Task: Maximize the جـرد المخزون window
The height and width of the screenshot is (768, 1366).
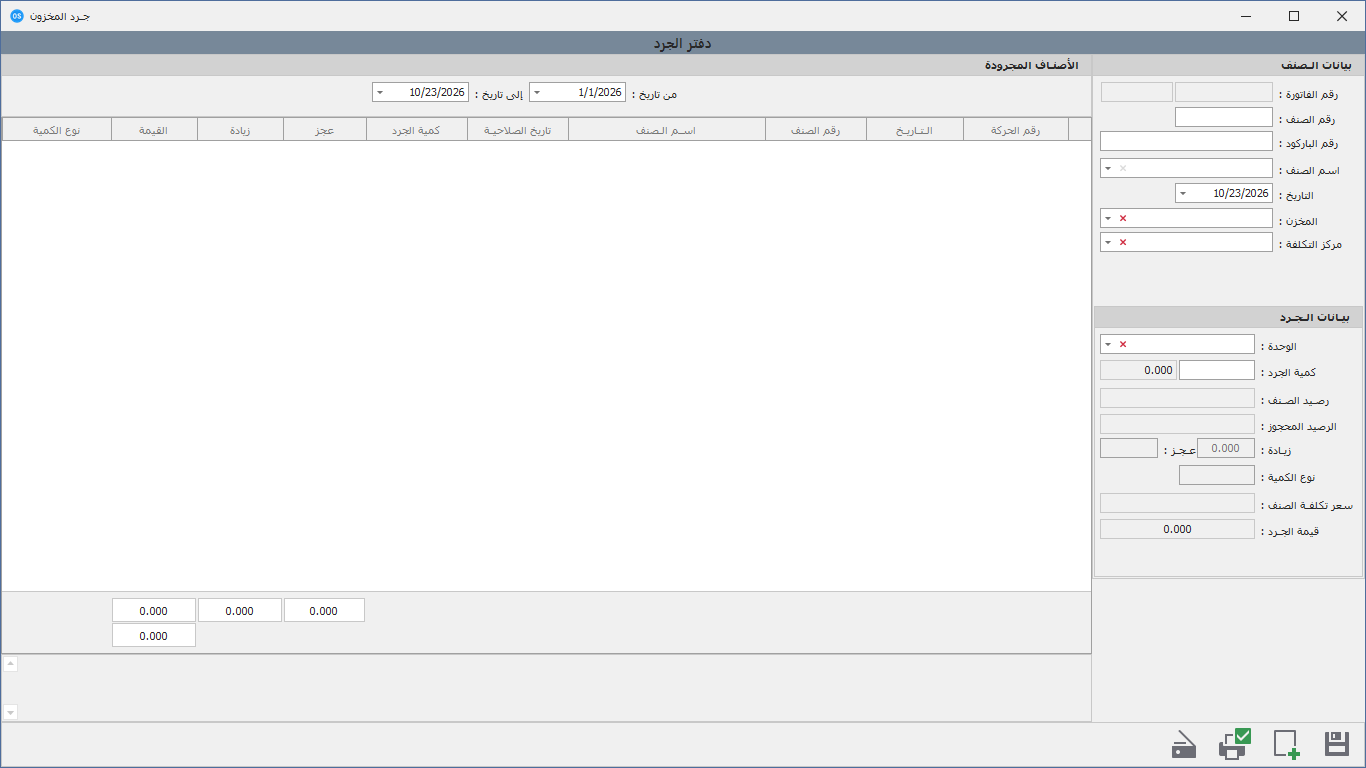Action: [x=1294, y=16]
